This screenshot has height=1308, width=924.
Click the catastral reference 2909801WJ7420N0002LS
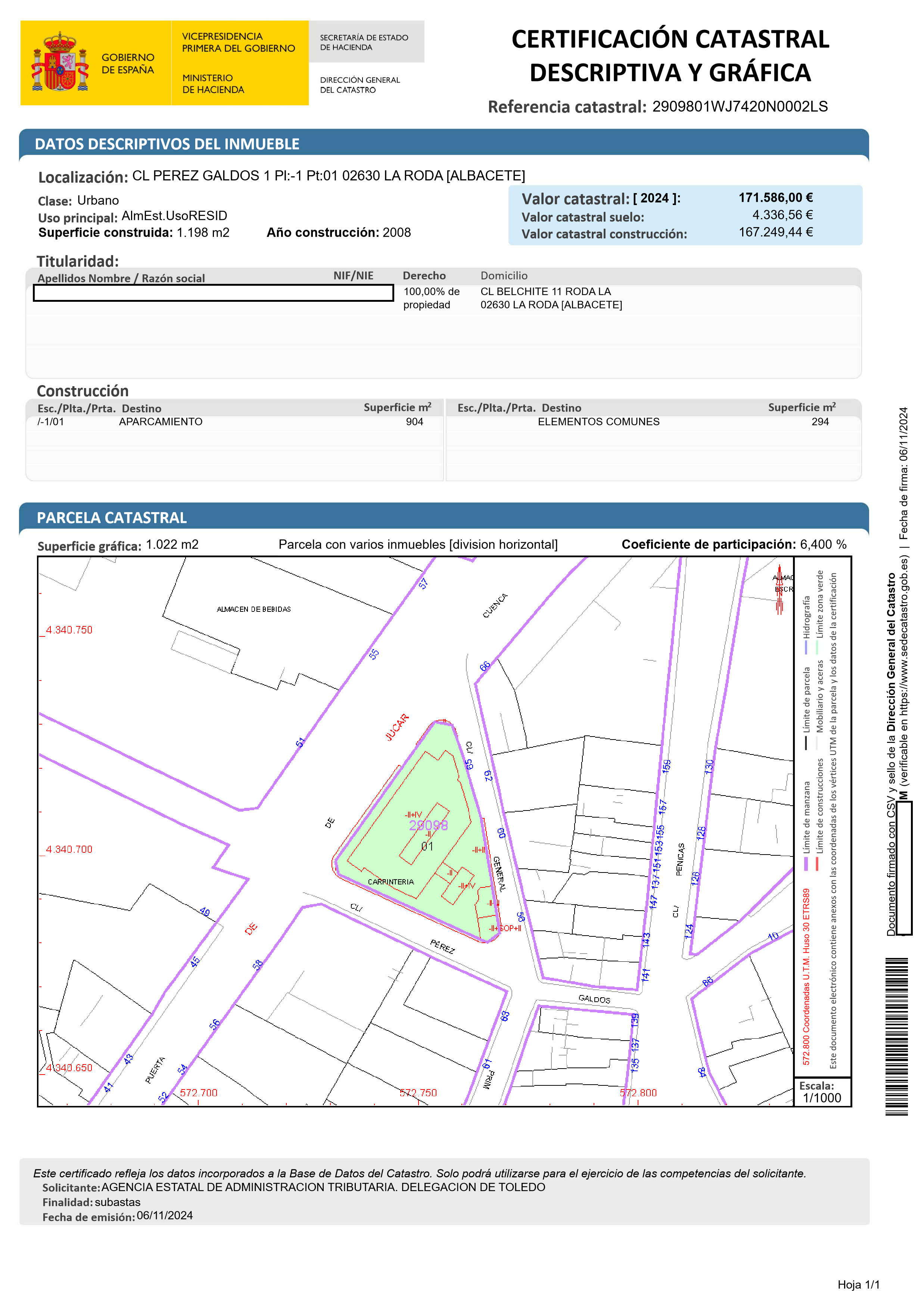pos(740,106)
